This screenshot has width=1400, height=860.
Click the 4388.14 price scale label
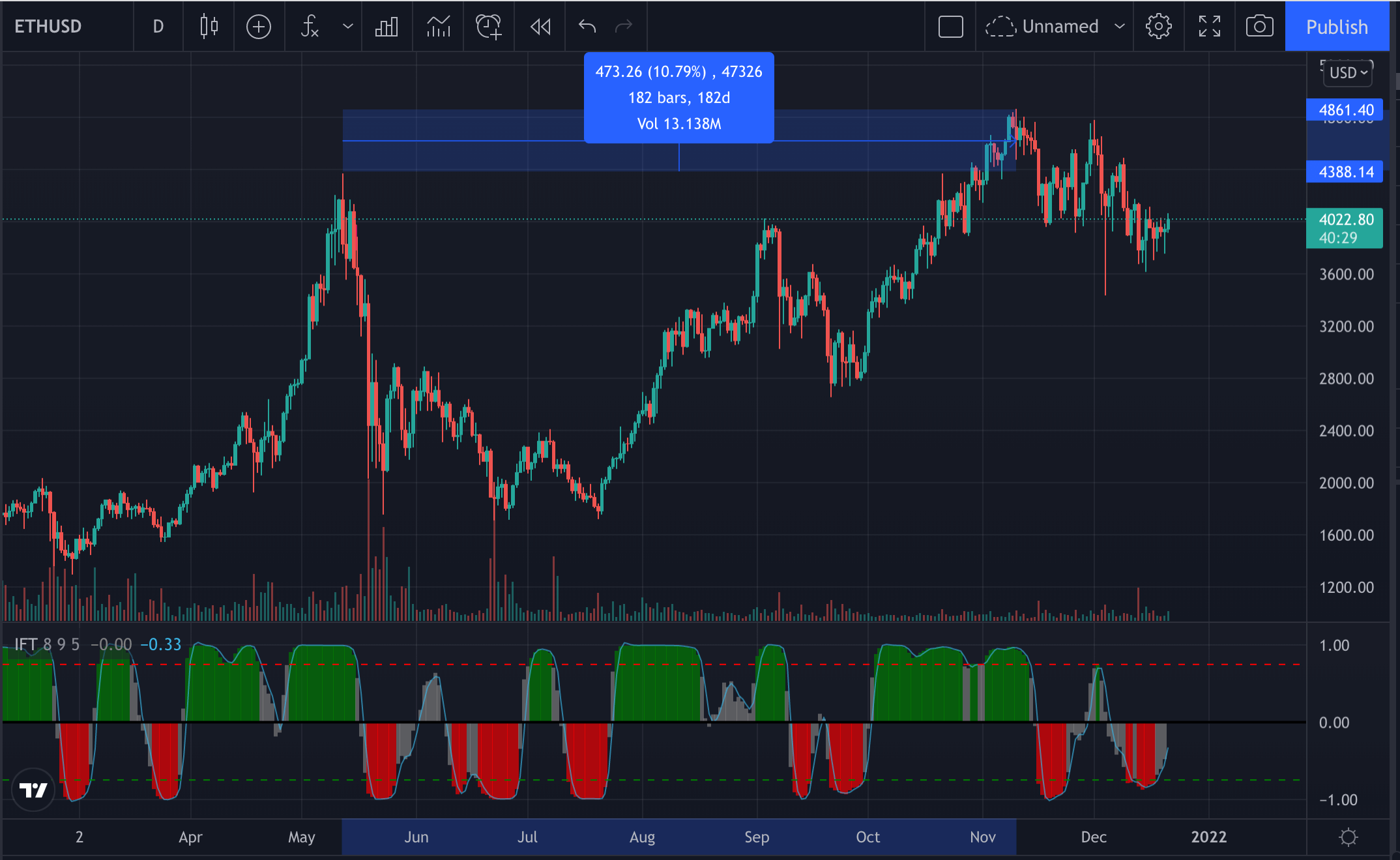pos(1345,172)
